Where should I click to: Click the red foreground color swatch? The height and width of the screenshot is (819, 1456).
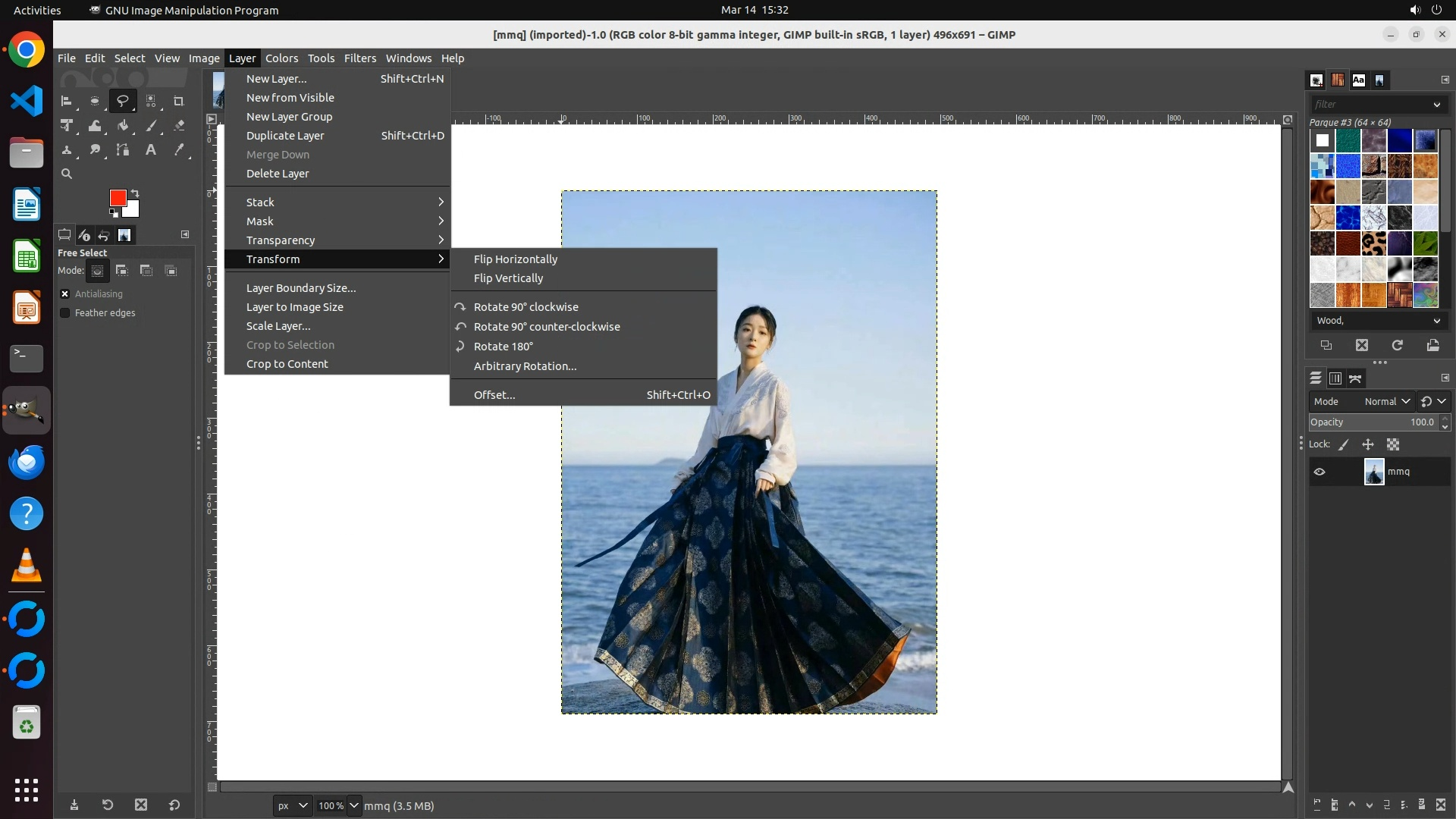click(117, 198)
